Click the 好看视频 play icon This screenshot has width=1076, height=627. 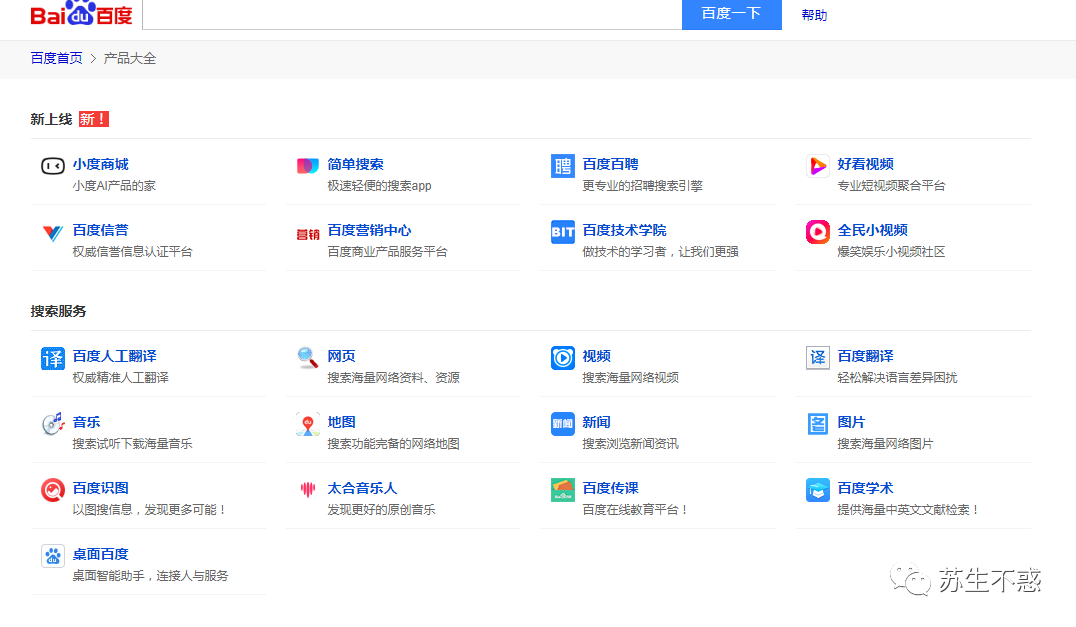coord(817,166)
